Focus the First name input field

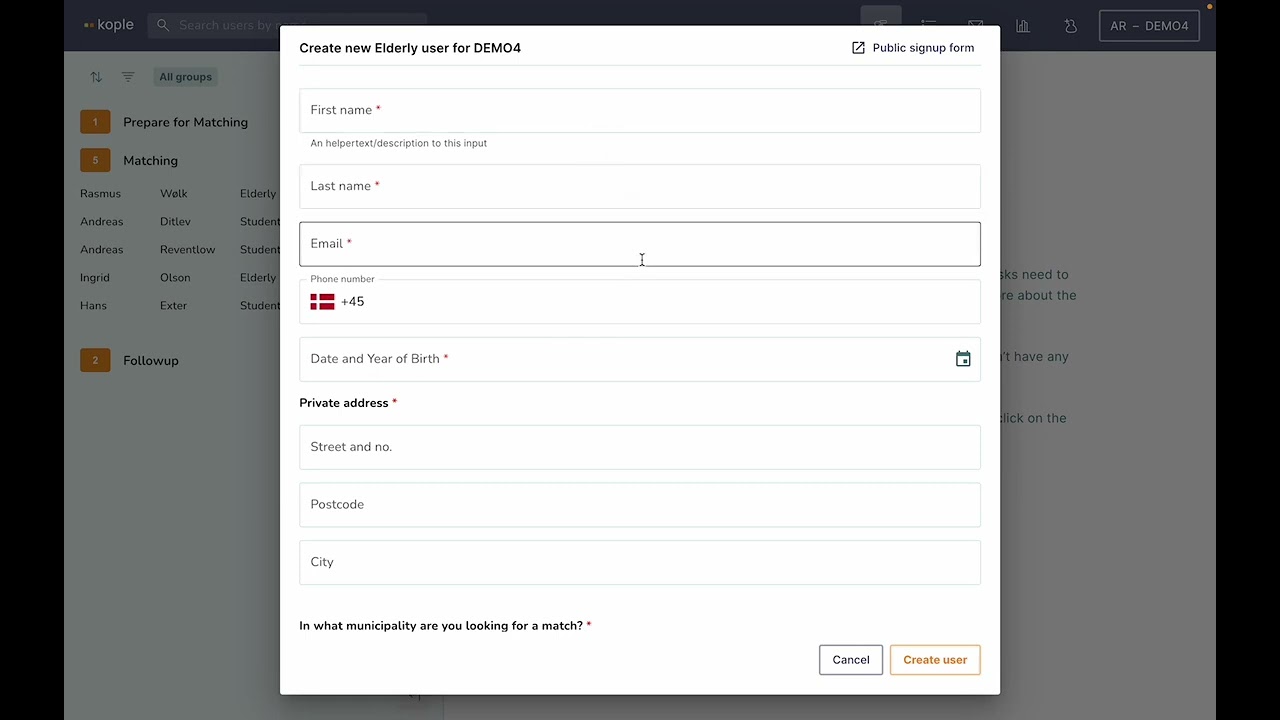click(640, 110)
